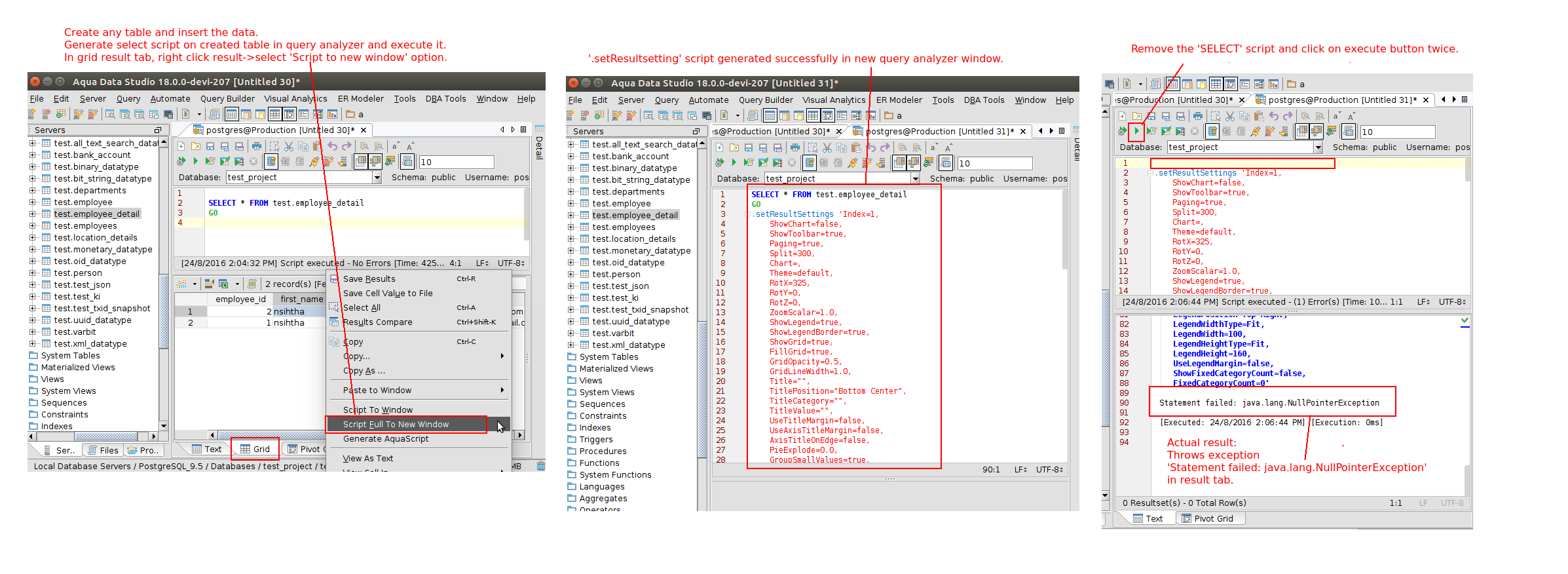
Task: Click Cut scissors icon in Untitled 30 editor toolbar
Action: point(289,146)
